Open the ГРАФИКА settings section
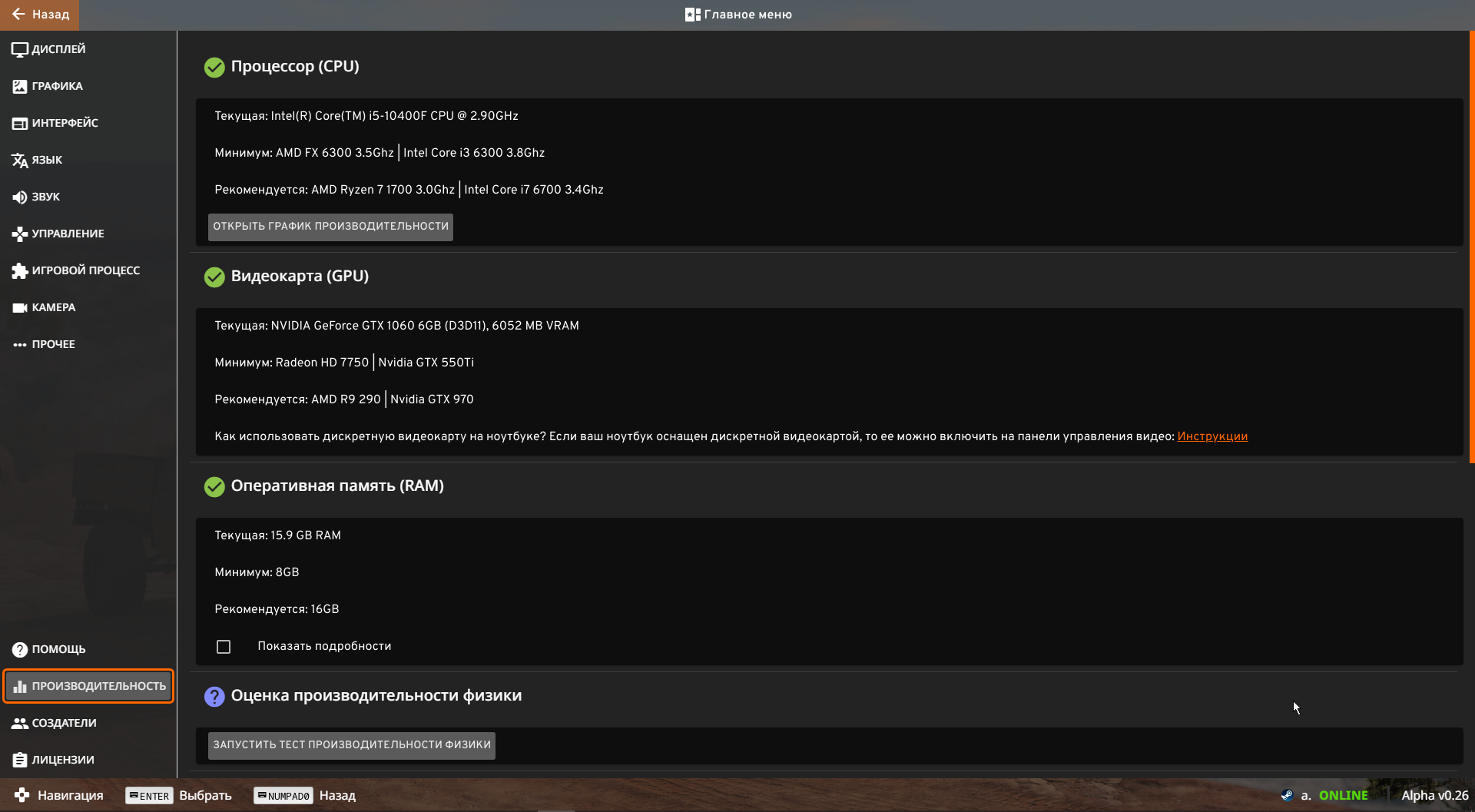1475x812 pixels. click(x=88, y=86)
